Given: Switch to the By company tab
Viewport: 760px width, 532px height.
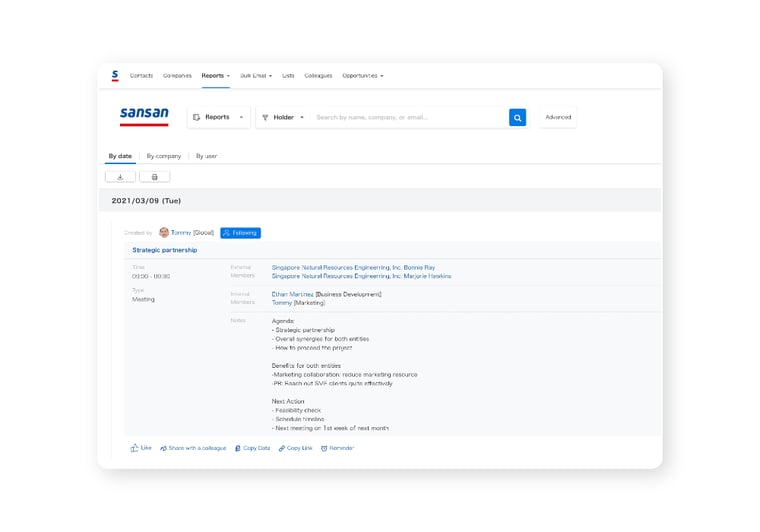Looking at the screenshot, I should tap(164, 156).
